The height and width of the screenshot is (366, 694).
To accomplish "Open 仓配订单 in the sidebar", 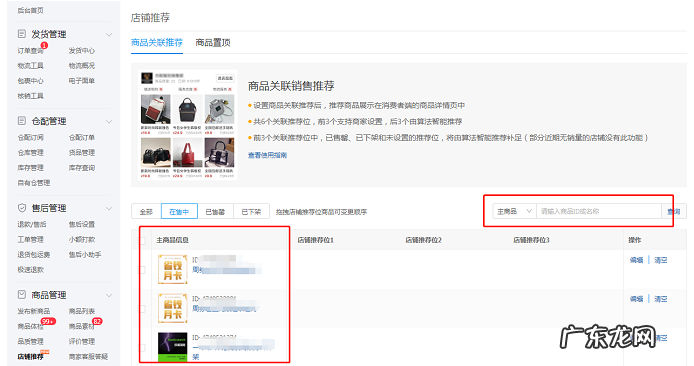I will coord(82,137).
